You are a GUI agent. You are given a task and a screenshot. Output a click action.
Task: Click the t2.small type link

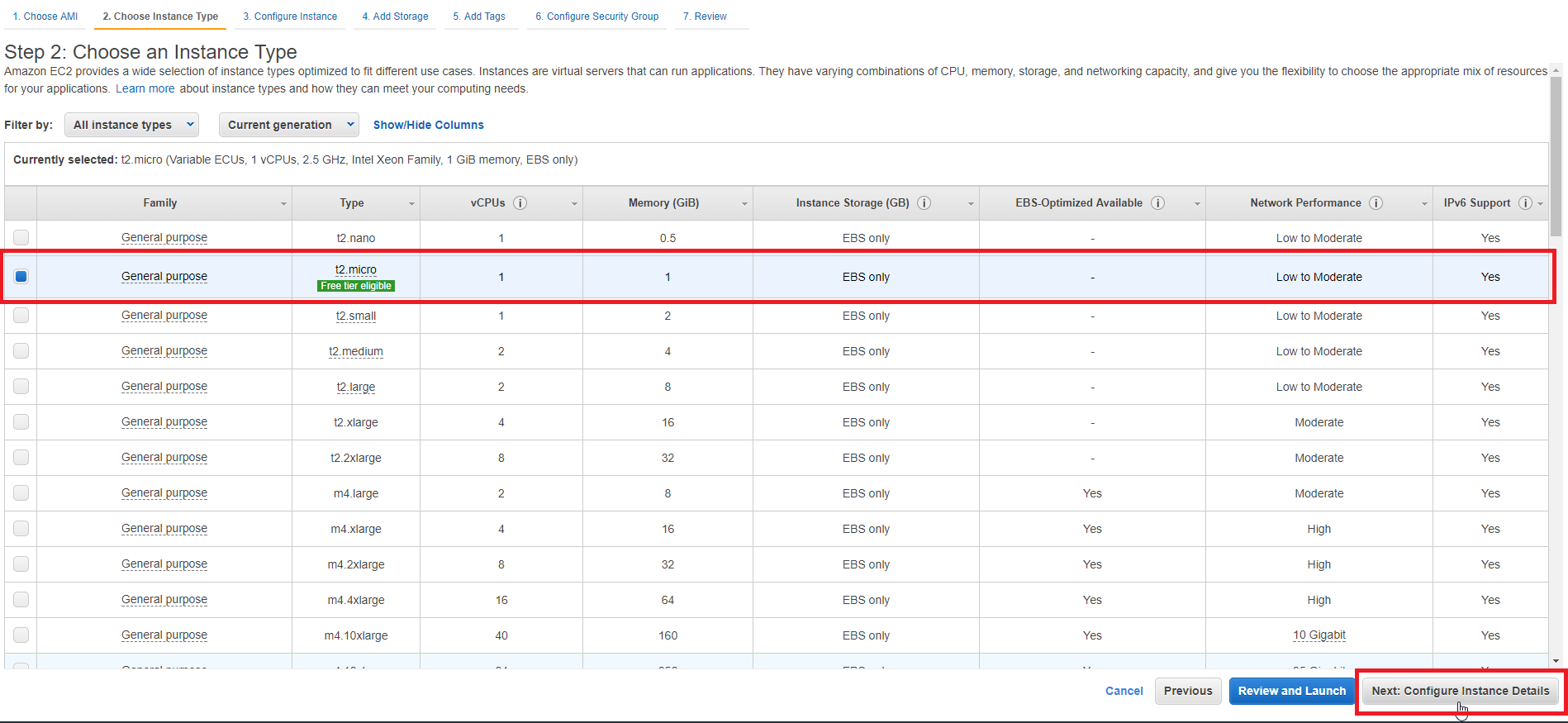pyautogui.click(x=356, y=316)
